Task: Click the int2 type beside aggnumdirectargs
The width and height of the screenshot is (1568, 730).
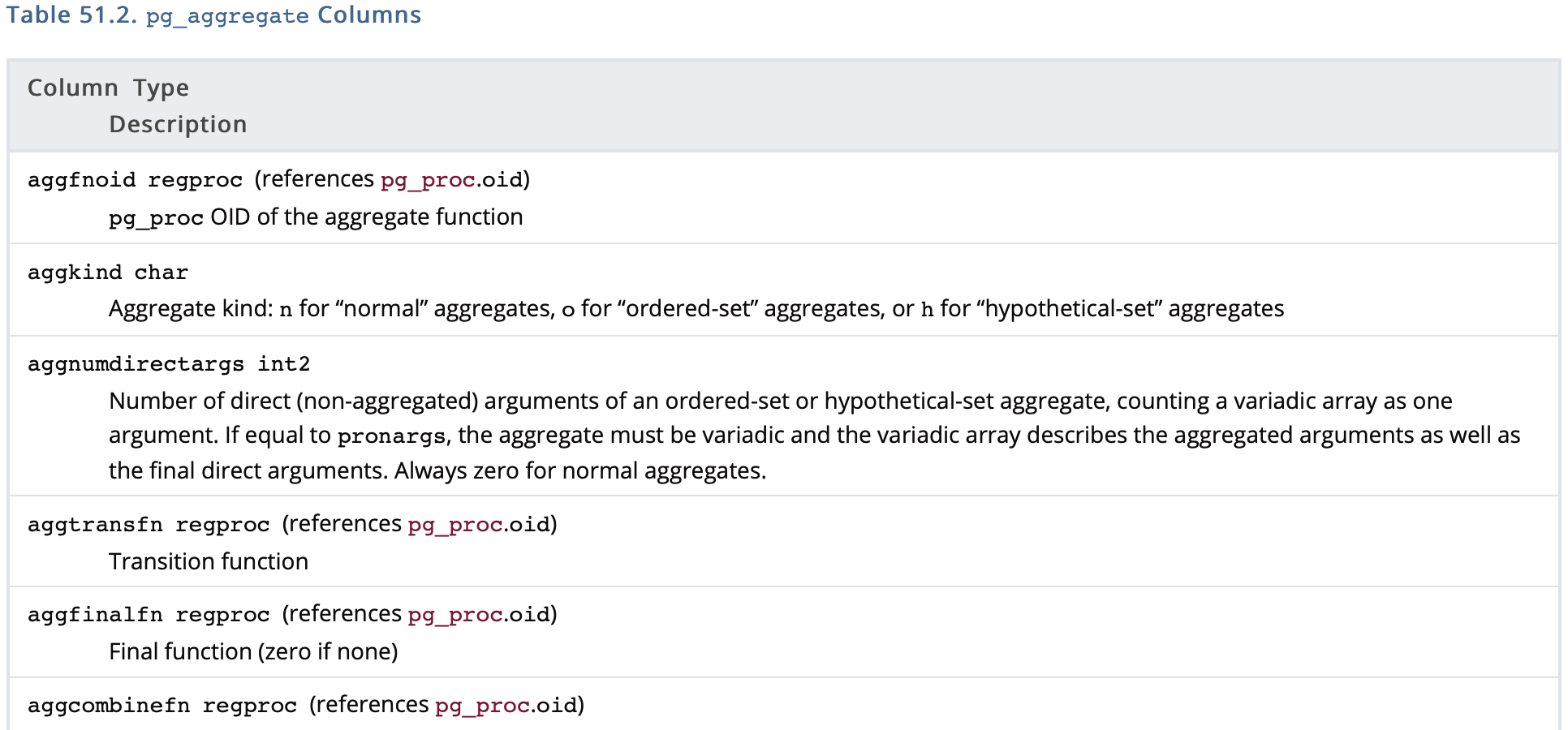Action: (283, 364)
